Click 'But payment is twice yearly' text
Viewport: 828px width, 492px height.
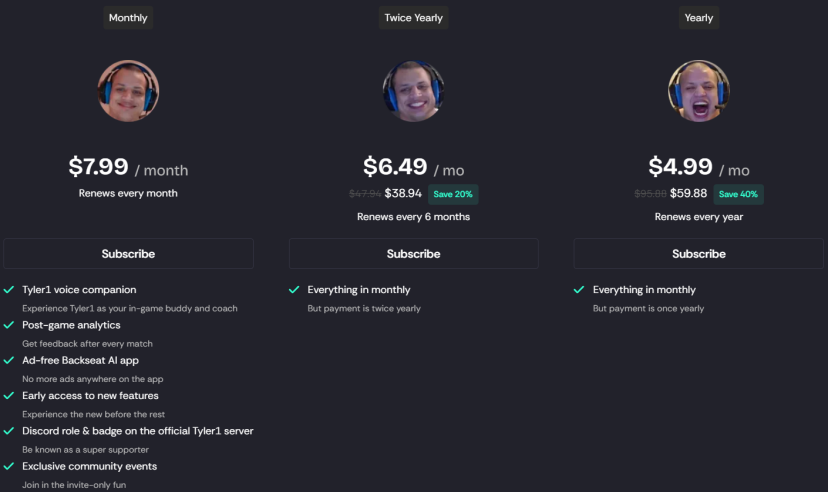point(364,309)
